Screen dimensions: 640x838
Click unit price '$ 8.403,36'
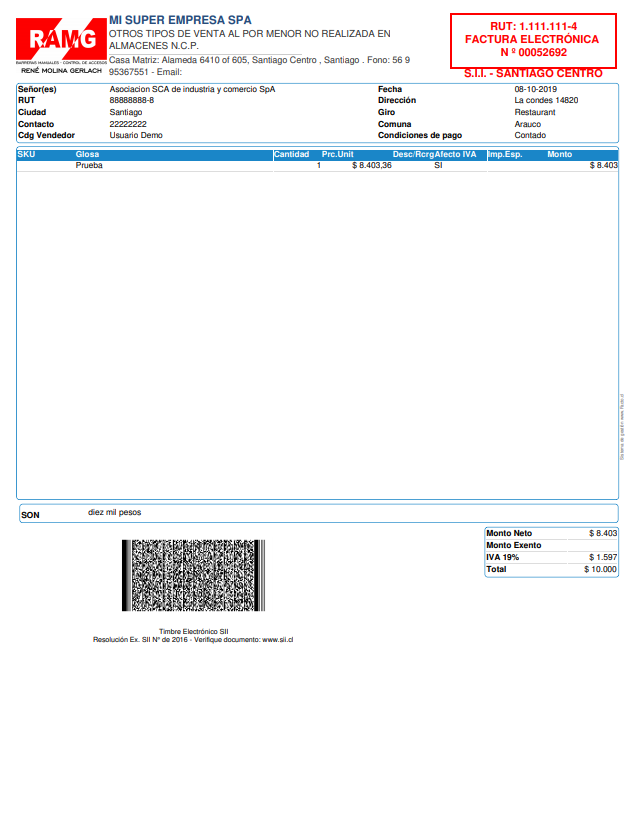(x=372, y=166)
